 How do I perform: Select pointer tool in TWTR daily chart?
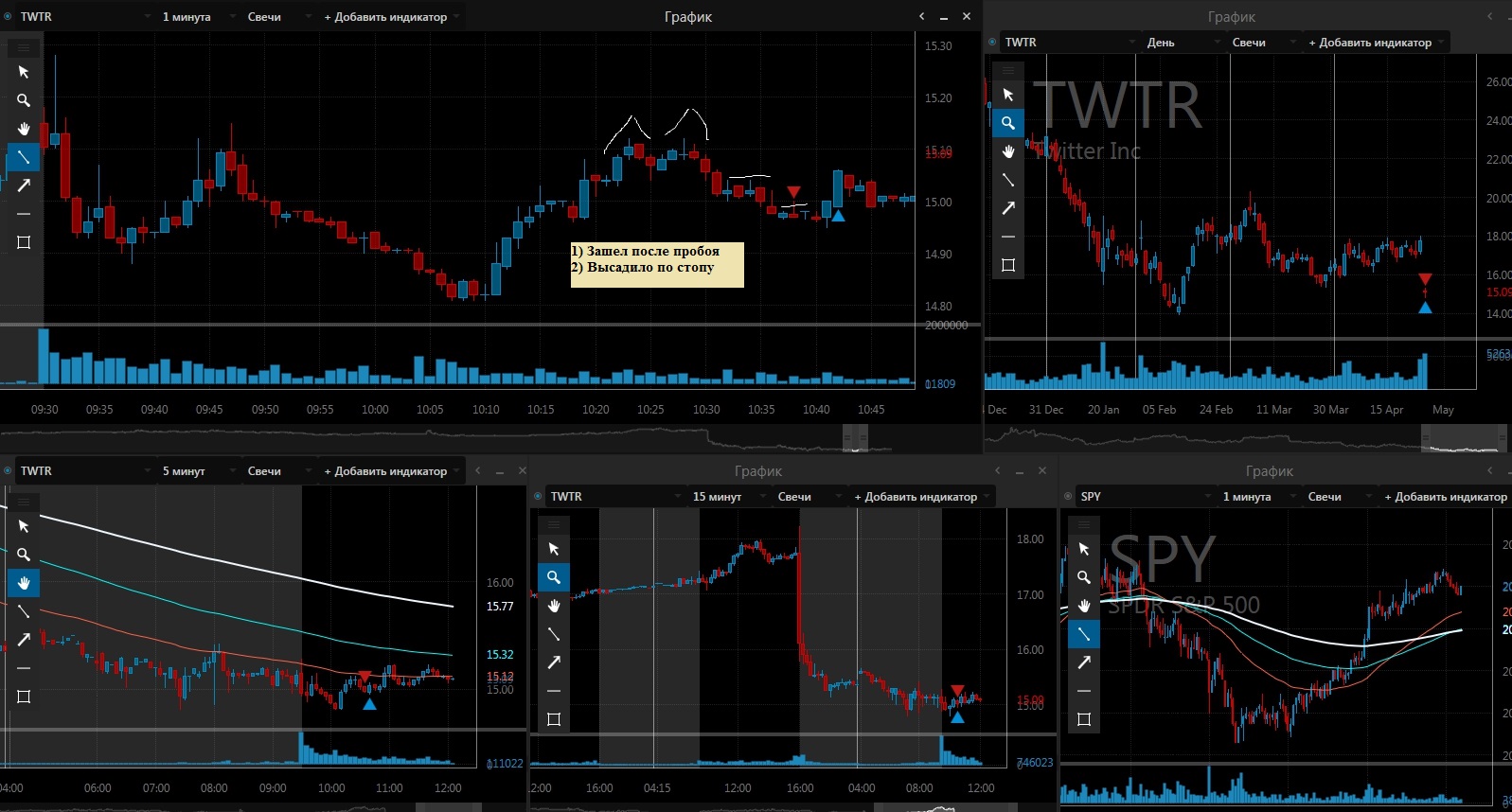pos(1008,95)
